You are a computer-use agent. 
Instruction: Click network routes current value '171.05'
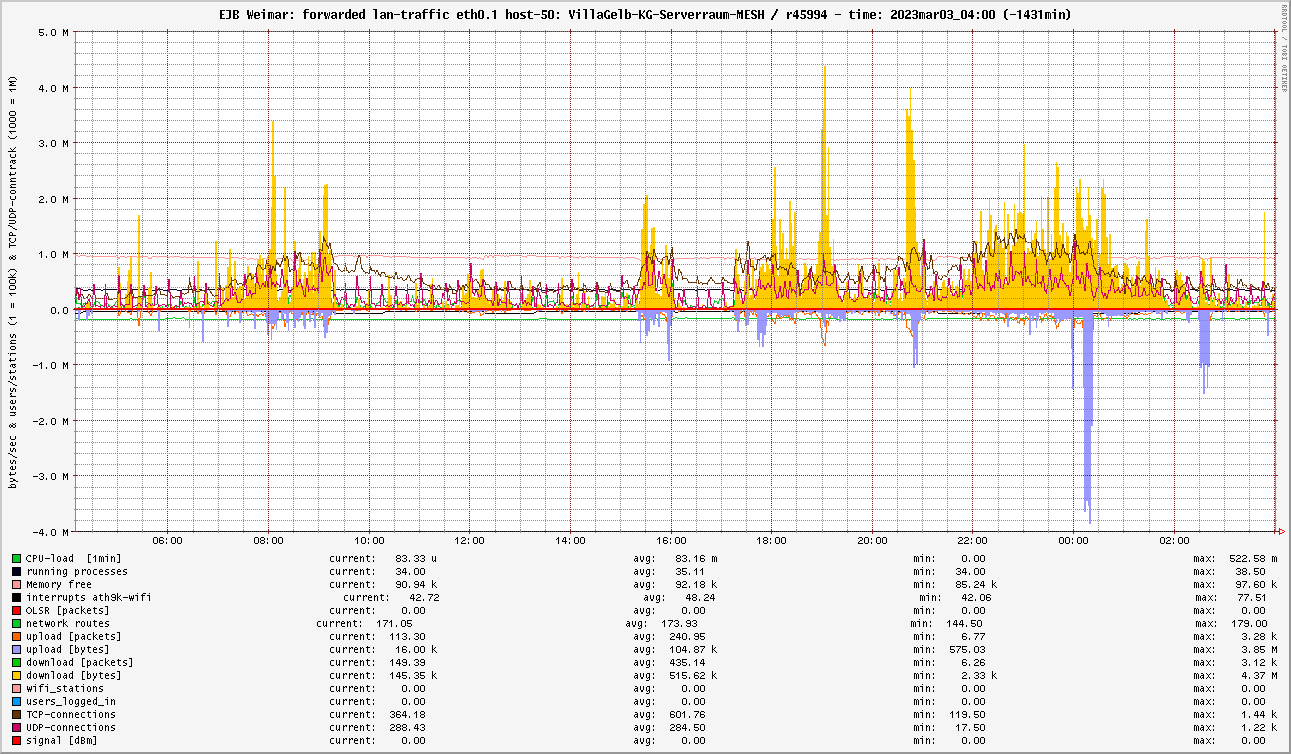[x=394, y=623]
